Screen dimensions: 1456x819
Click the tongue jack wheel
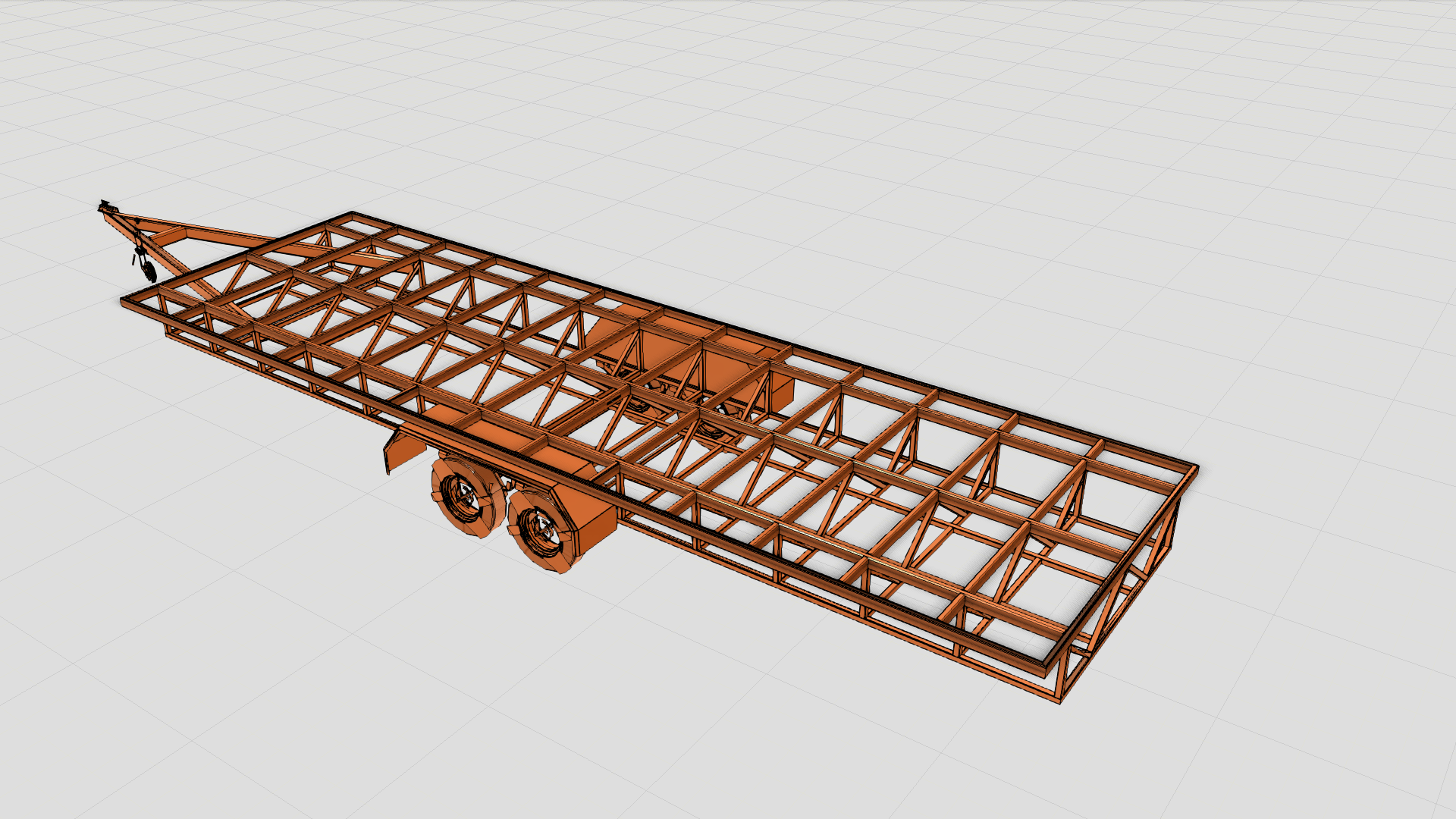[149, 271]
